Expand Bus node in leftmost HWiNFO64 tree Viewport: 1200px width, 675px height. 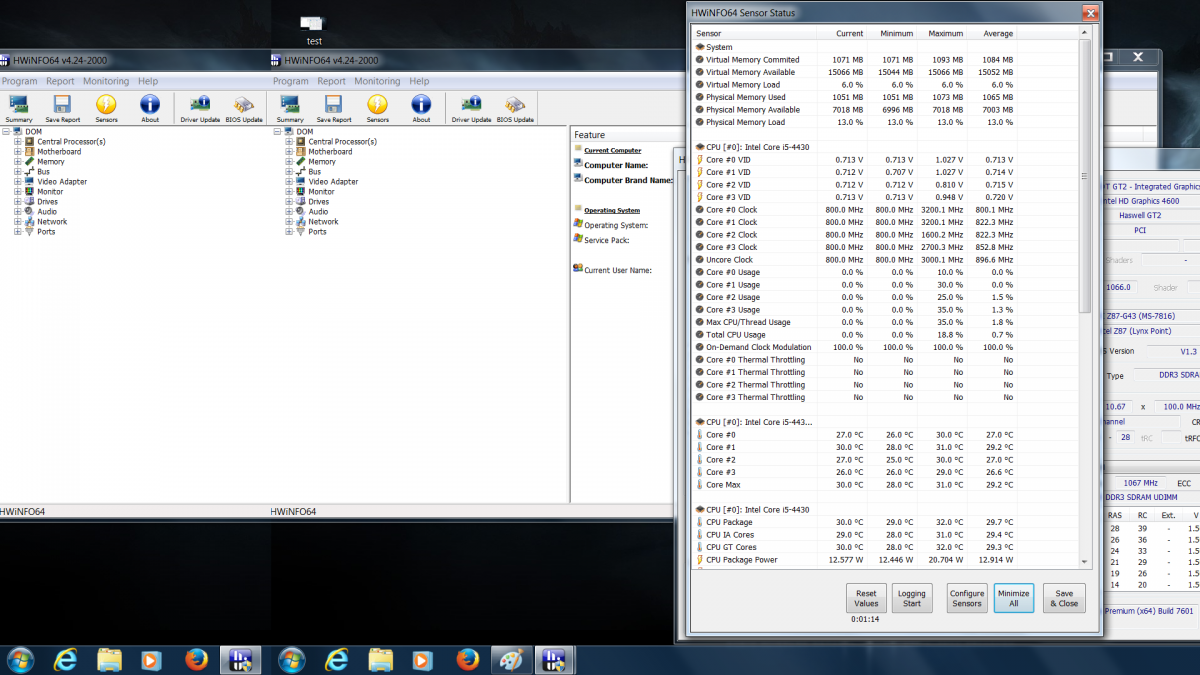click(x=18, y=172)
